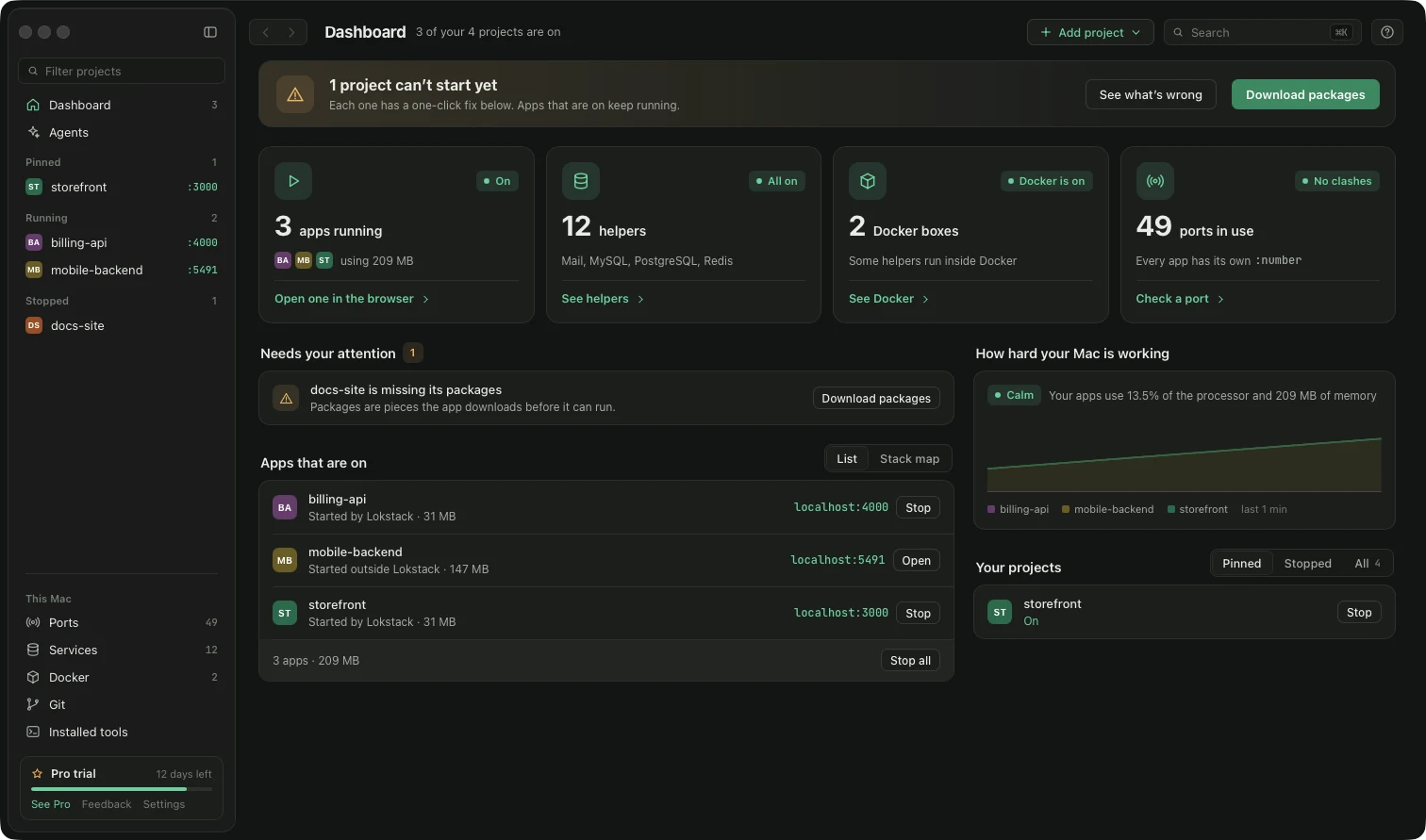This screenshot has height=840, width=1426.
Task: Click the database icon on helpers card
Action: click(581, 181)
